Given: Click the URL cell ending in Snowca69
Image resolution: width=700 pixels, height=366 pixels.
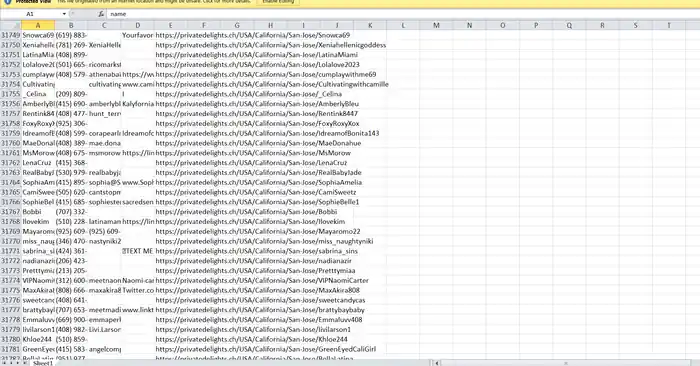Looking at the screenshot, I should click(253, 35).
